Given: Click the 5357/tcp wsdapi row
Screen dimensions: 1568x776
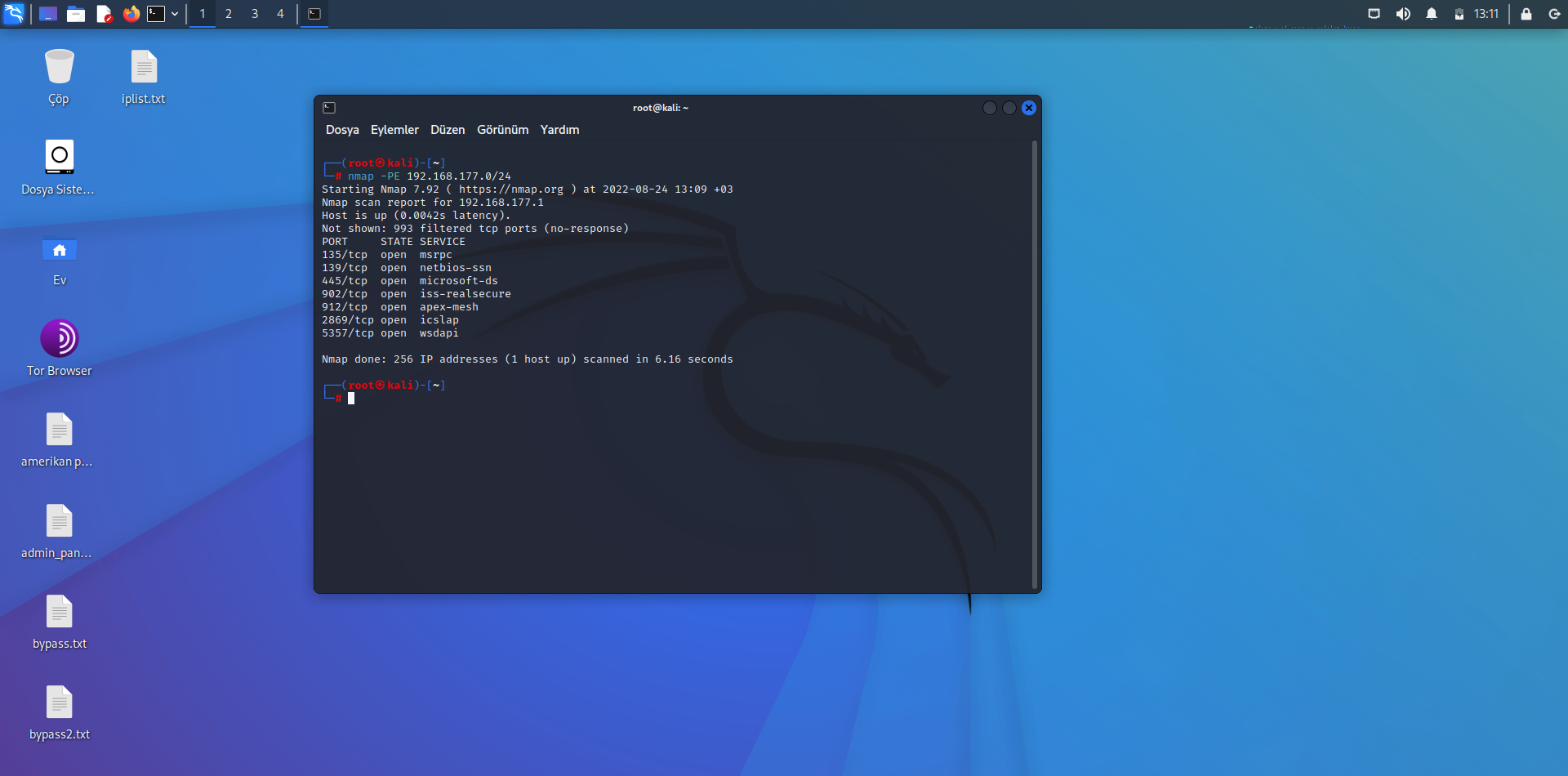Looking at the screenshot, I should (x=390, y=333).
